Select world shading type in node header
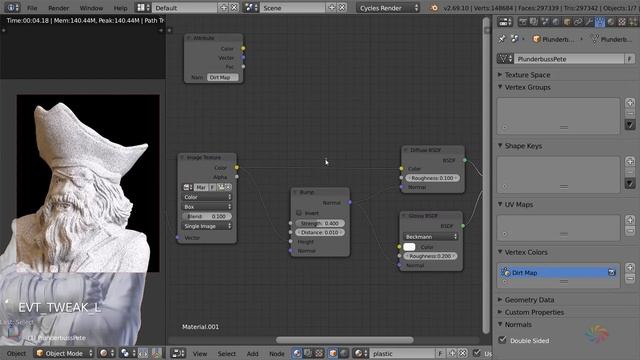640x360 pixels. click(344, 353)
